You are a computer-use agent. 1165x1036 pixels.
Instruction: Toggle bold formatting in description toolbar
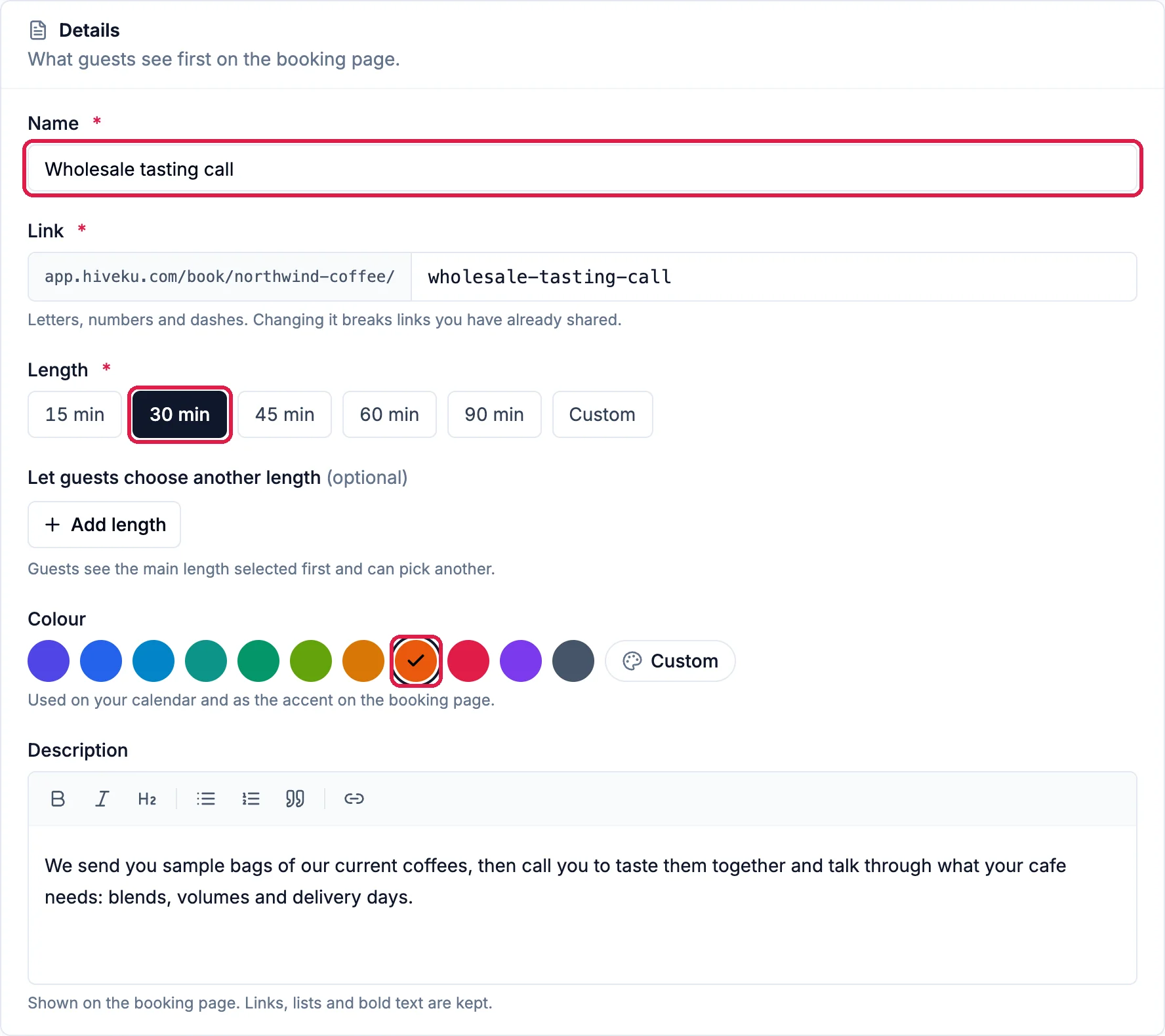[58, 799]
